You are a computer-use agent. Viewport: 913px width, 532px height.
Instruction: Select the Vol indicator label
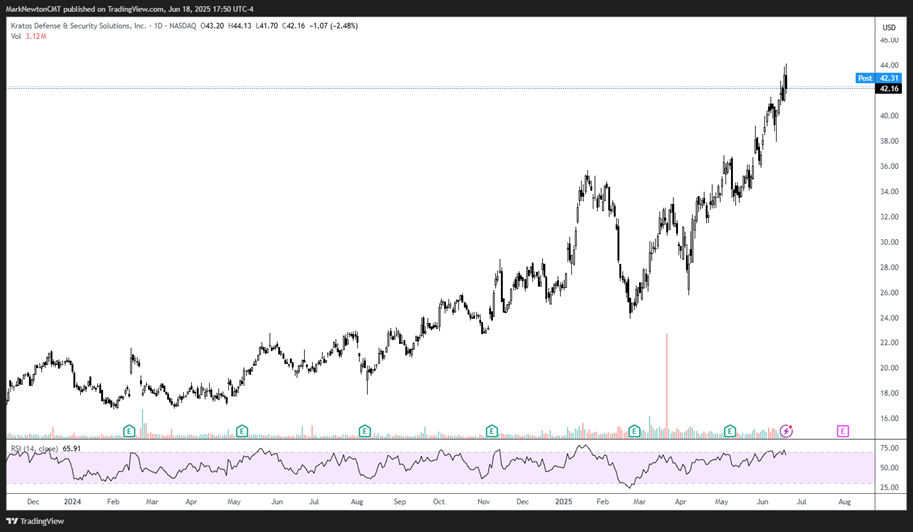[16, 36]
